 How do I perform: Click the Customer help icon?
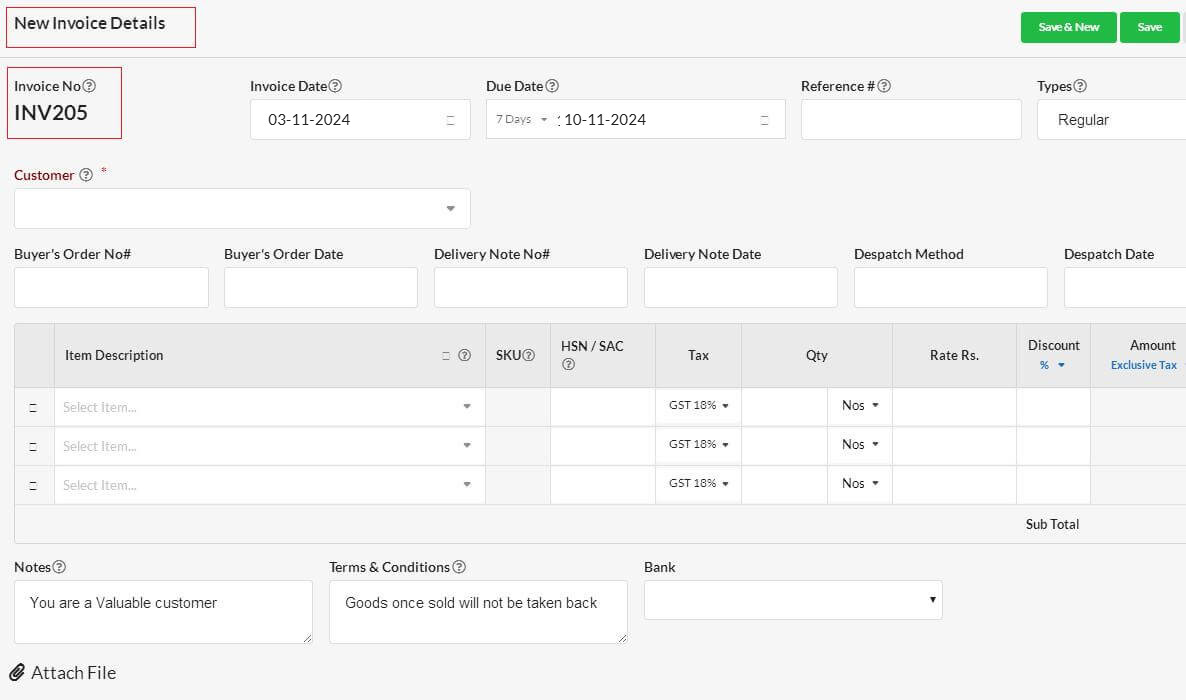click(86, 175)
